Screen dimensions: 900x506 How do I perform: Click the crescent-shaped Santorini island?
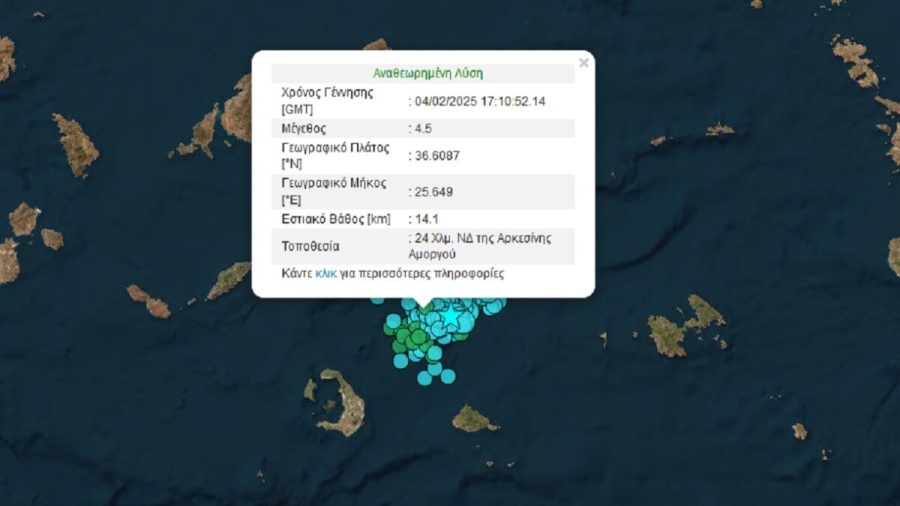pyautogui.click(x=343, y=403)
